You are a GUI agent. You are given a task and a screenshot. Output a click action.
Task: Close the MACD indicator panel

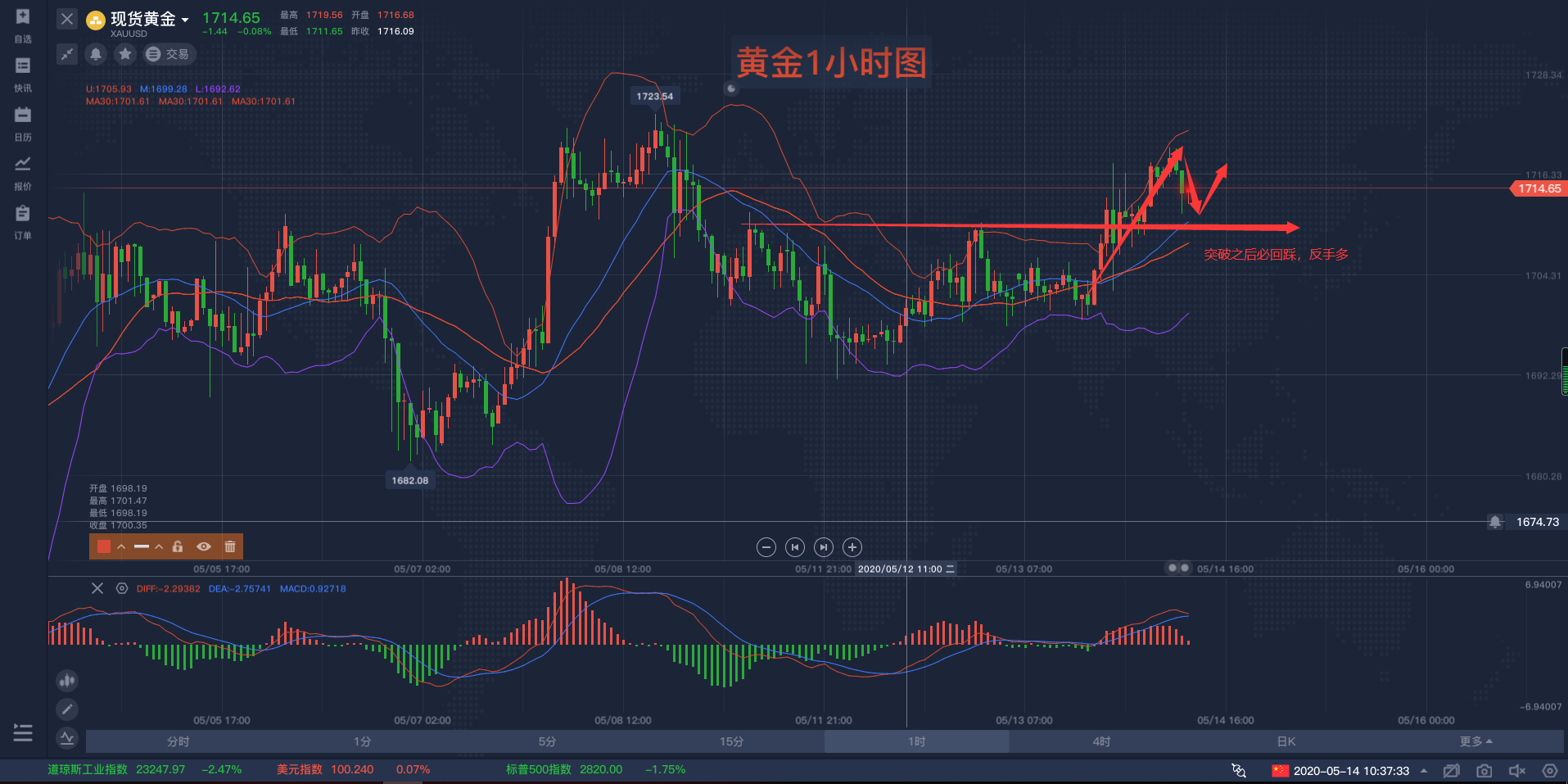(97, 588)
